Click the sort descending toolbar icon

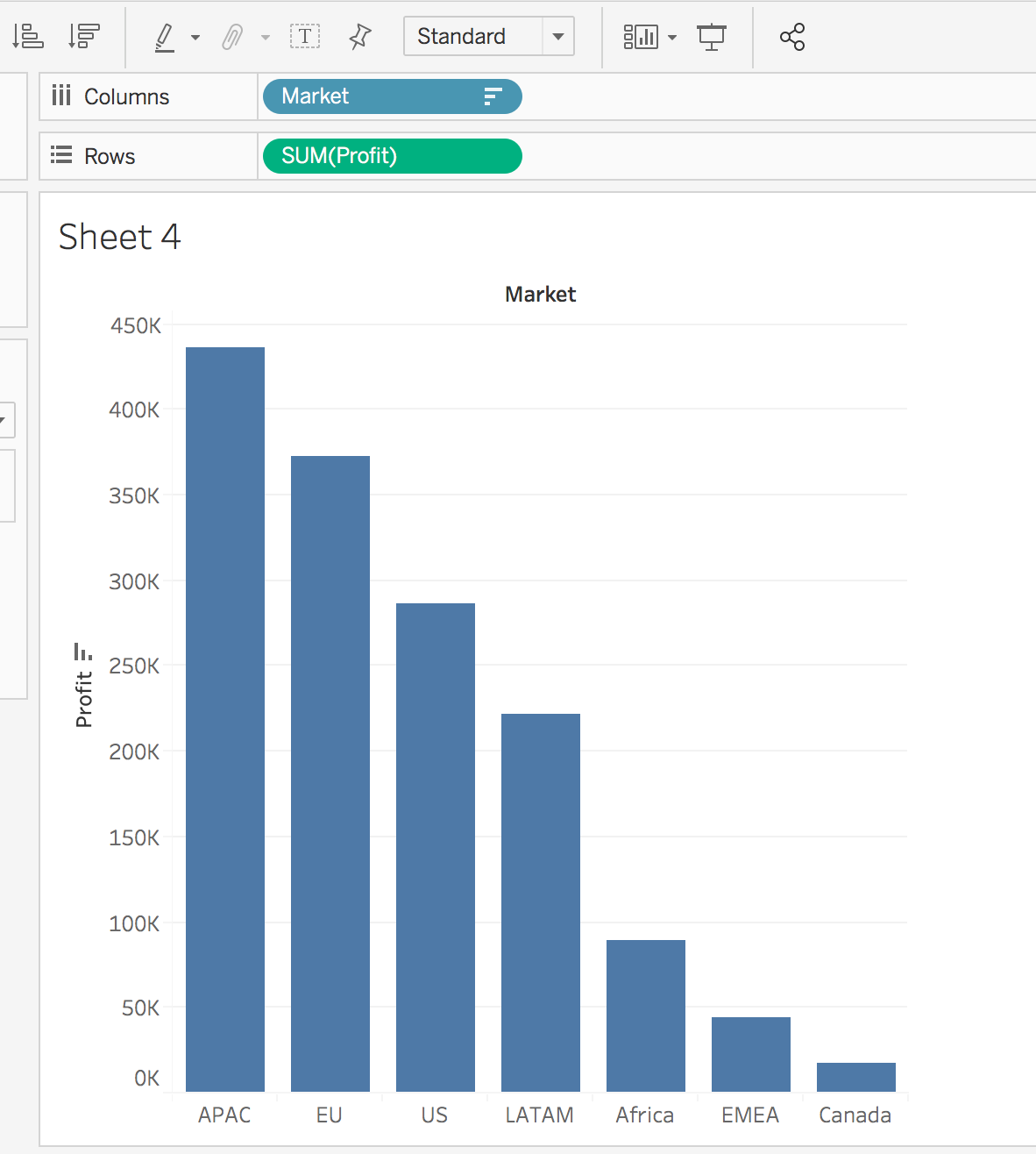[84, 36]
